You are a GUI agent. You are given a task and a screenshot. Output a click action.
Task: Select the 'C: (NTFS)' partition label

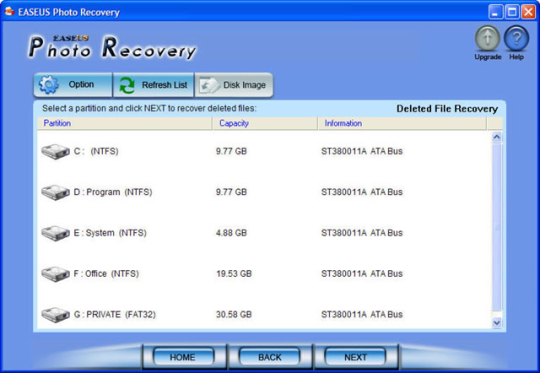click(x=96, y=151)
